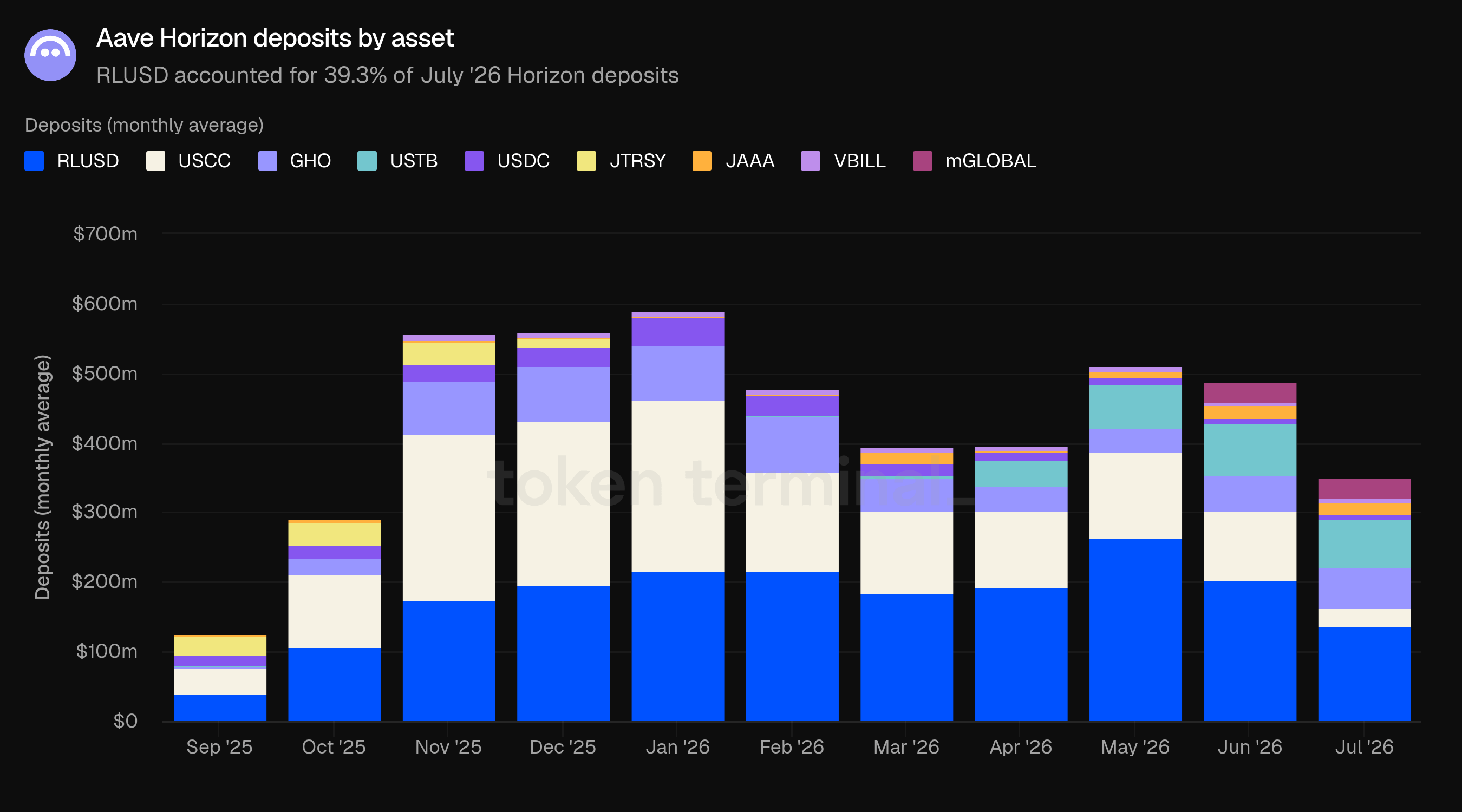Viewport: 1462px width, 812px height.
Task: Click the USCC cream legend swatch
Action: 155,161
